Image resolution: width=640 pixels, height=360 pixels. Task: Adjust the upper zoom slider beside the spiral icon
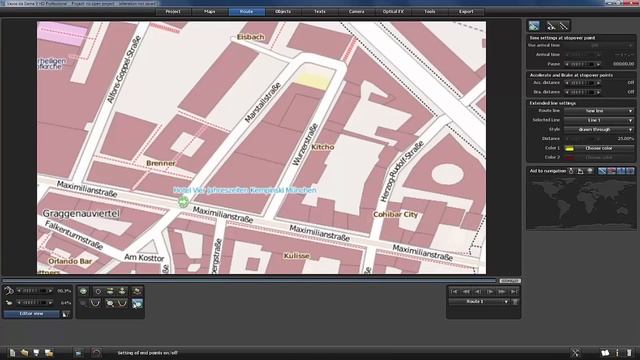coord(34,291)
